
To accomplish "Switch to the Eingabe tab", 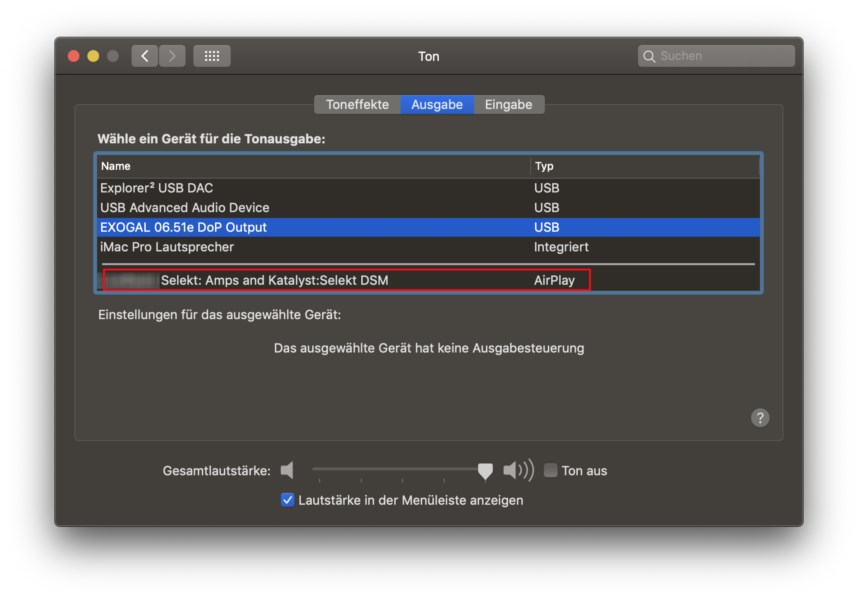I will tap(508, 104).
